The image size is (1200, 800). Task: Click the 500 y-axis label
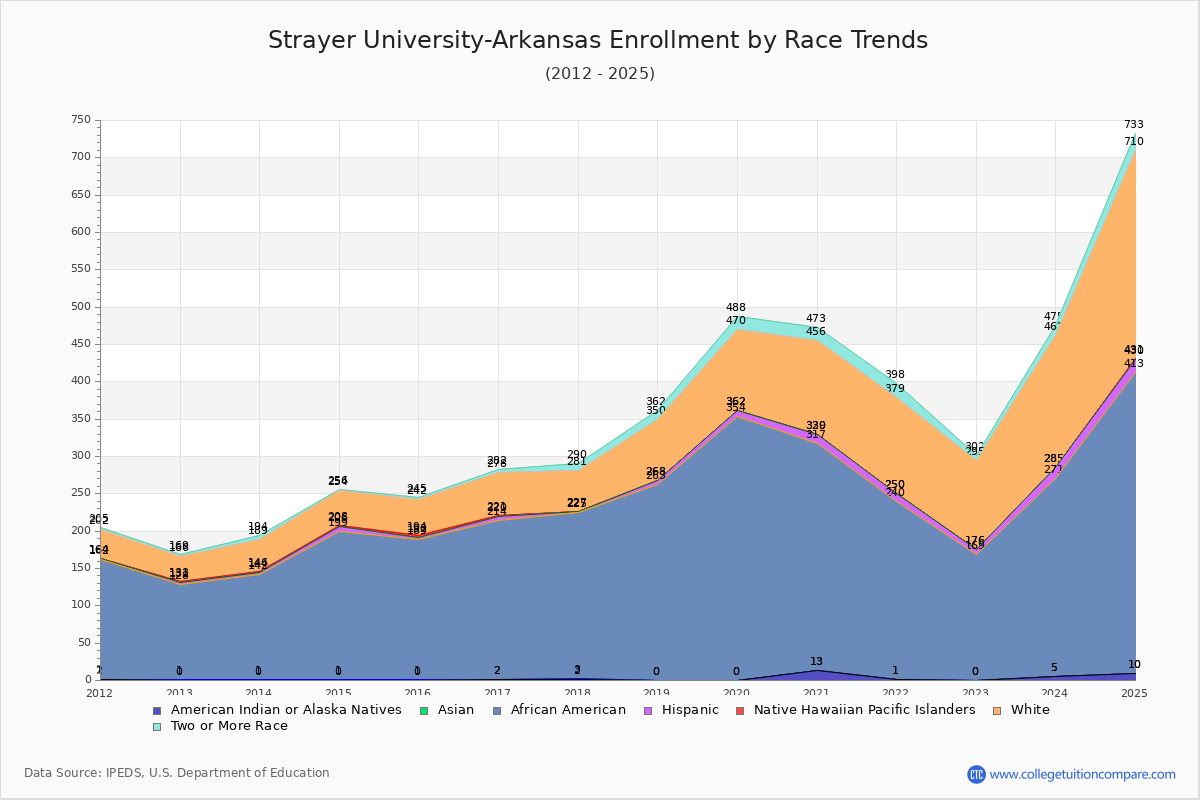(x=81, y=307)
